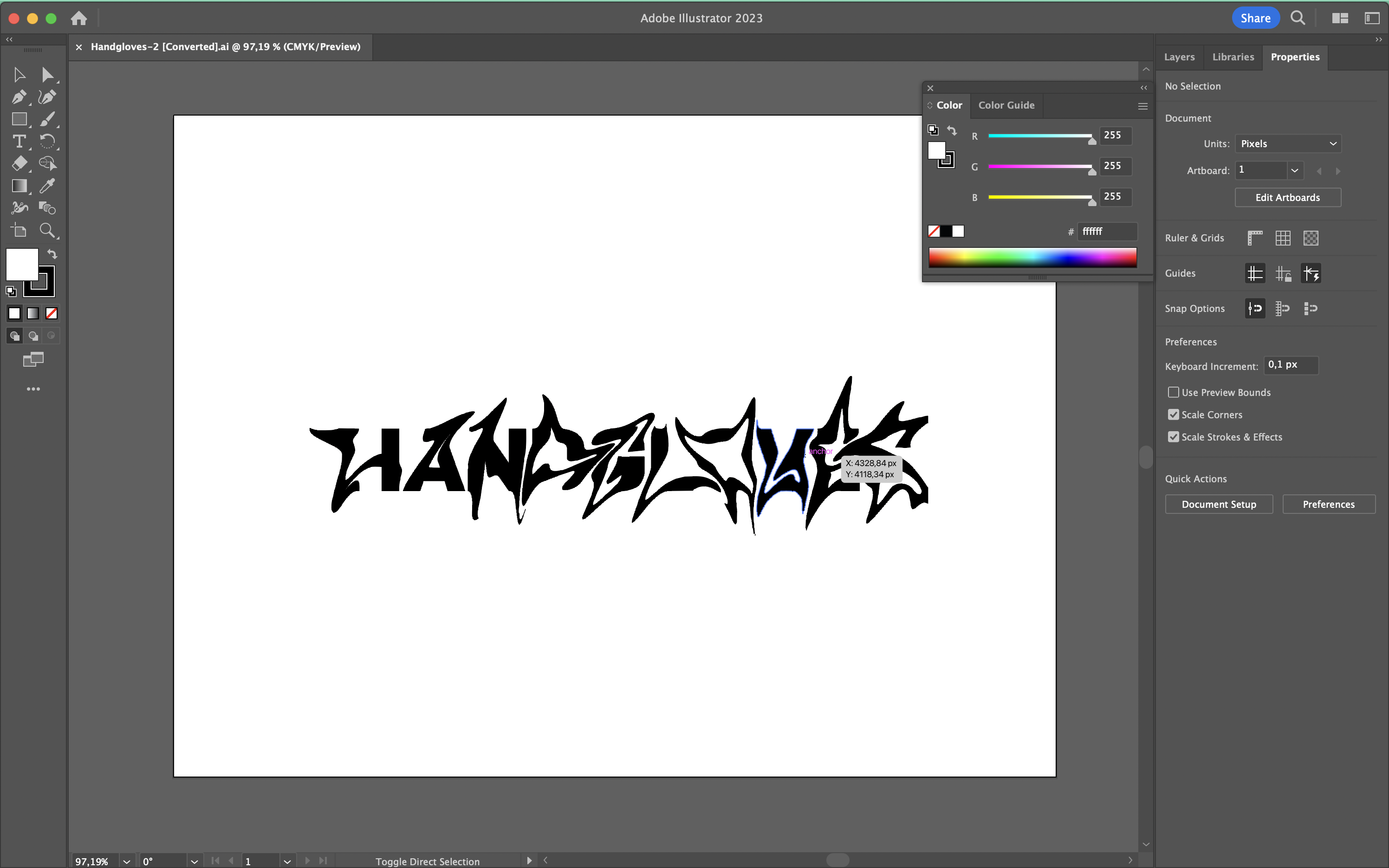Select the Eyedropper tool
Image resolution: width=1389 pixels, height=868 pixels.
47,185
